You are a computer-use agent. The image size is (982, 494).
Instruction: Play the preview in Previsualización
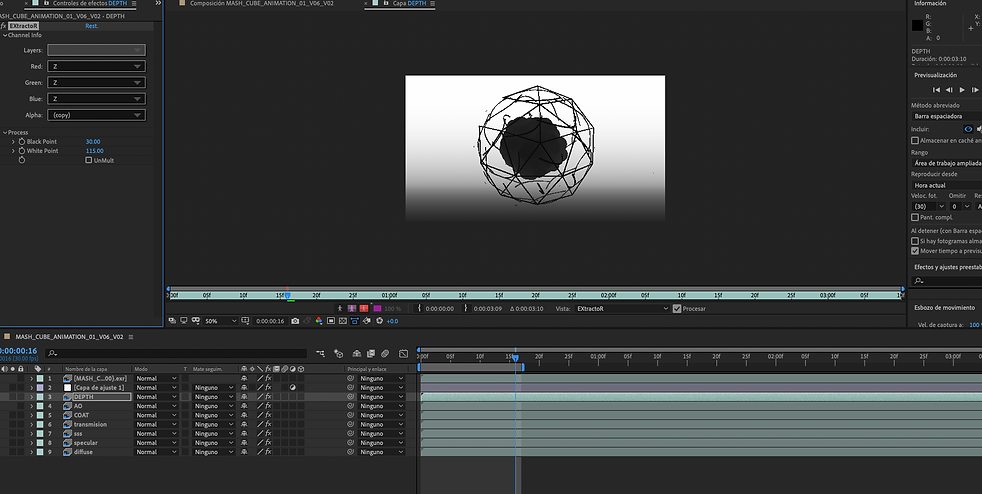(963, 90)
